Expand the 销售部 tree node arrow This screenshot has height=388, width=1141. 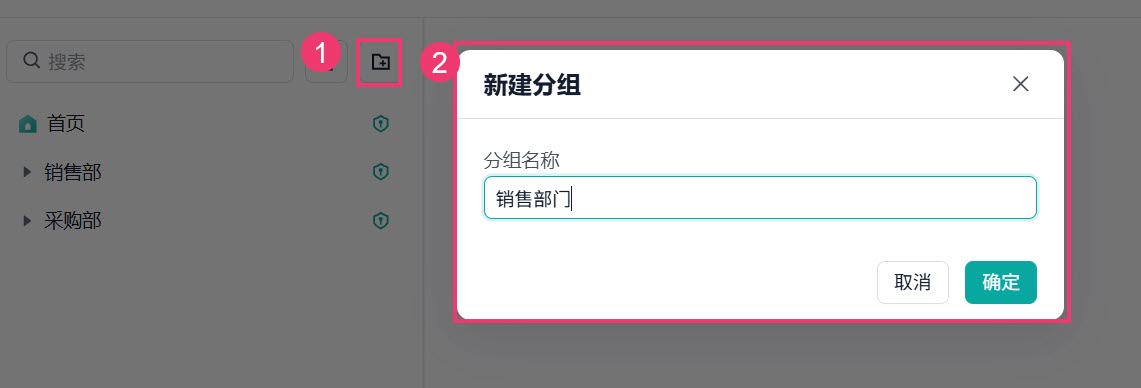click(27, 172)
